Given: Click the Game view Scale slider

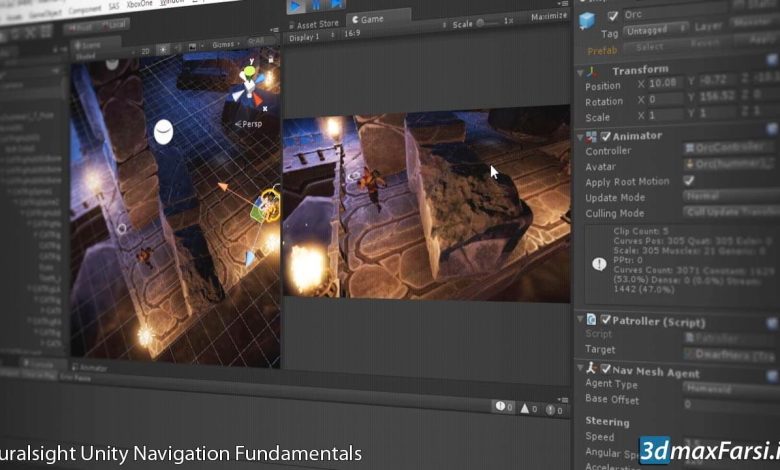Looking at the screenshot, I should tap(488, 22).
